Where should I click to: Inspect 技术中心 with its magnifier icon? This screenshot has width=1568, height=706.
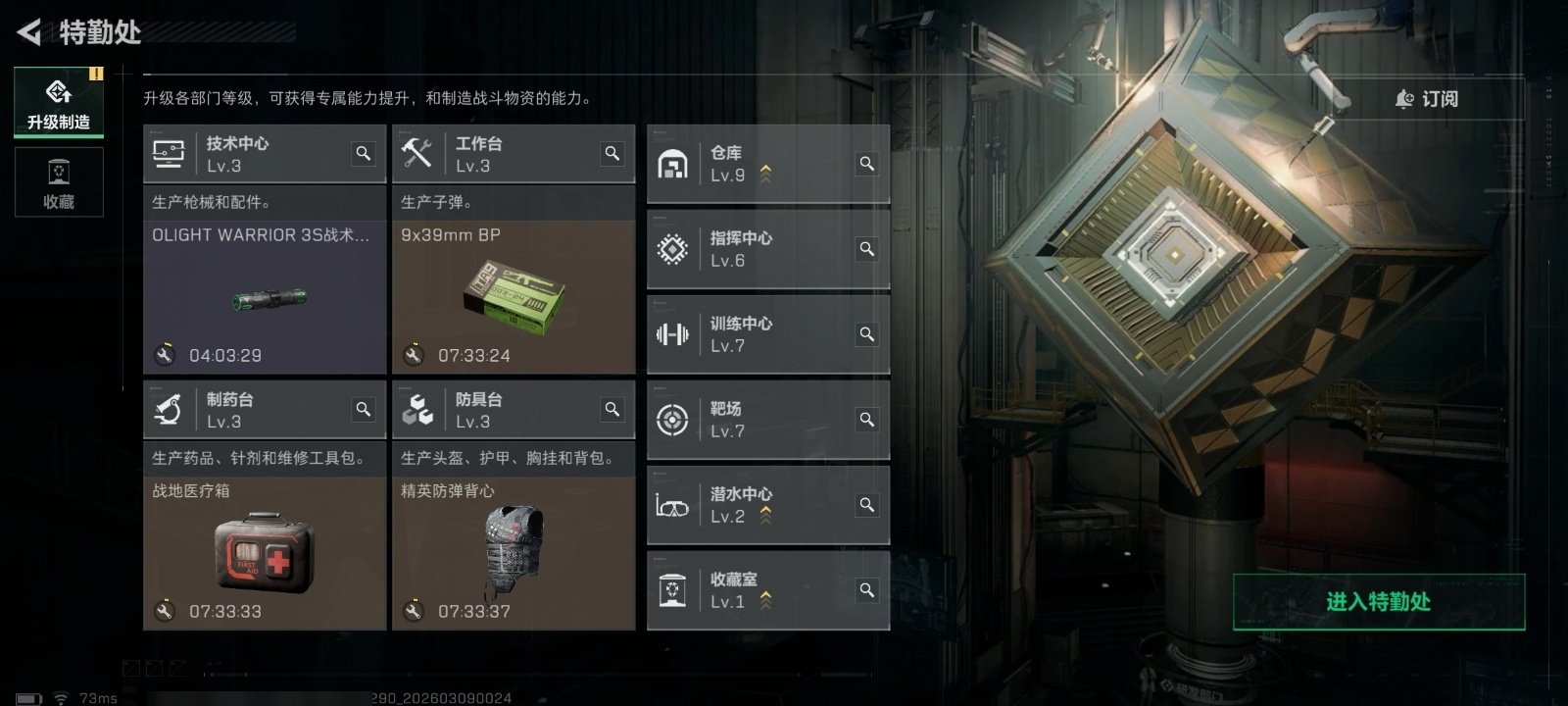(364, 154)
